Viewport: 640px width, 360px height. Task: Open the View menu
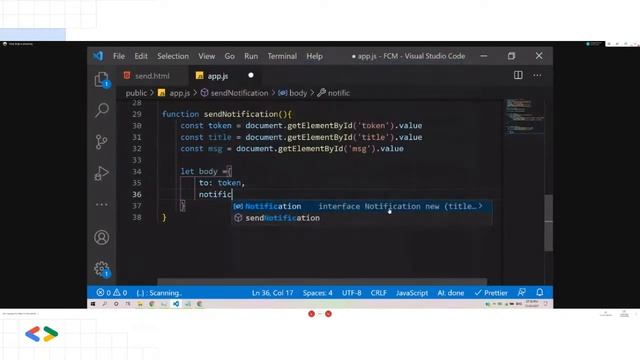(207, 56)
